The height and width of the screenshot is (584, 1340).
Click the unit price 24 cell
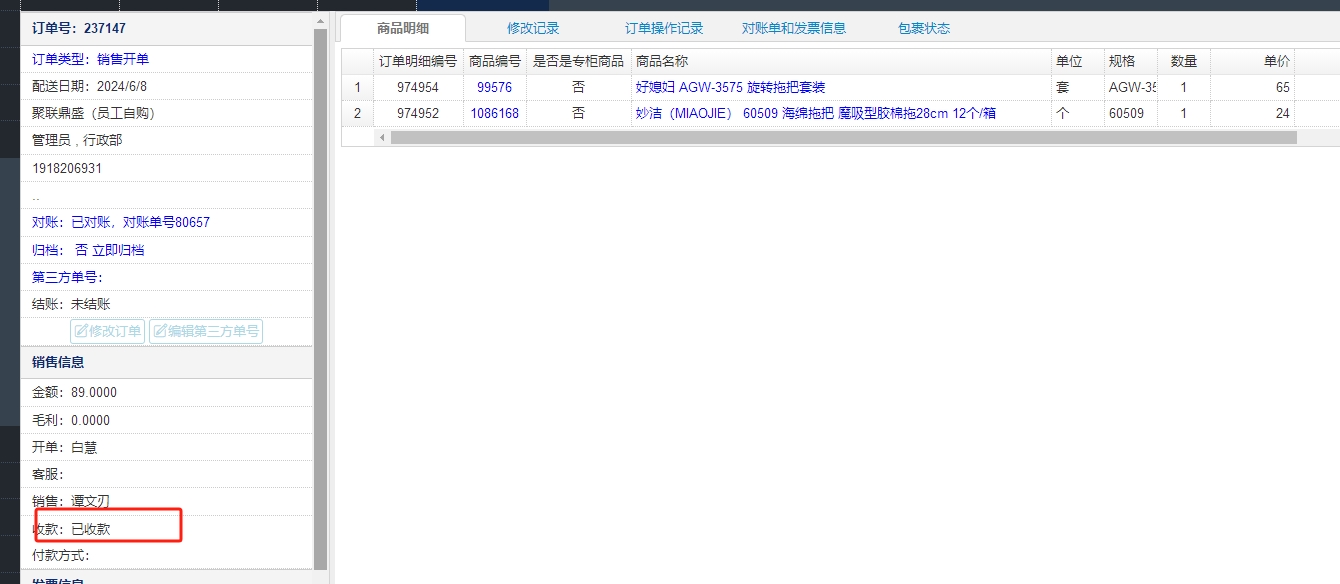coord(1252,113)
